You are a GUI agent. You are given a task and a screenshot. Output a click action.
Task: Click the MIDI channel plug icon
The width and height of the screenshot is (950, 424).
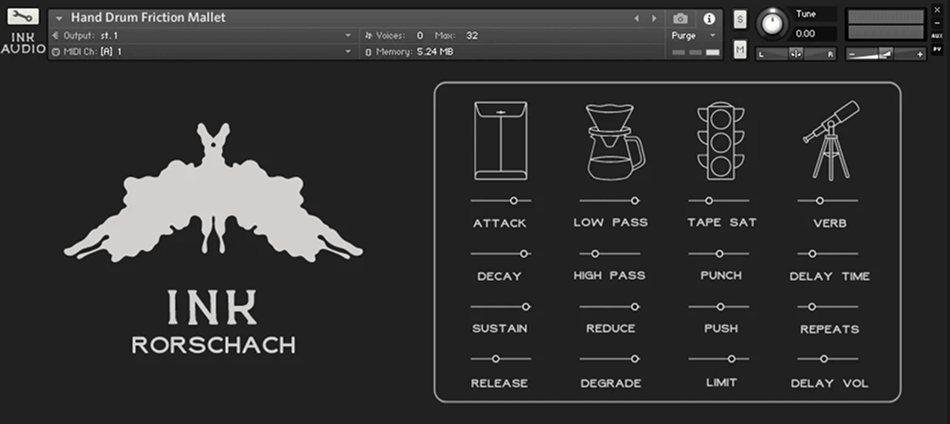56,52
